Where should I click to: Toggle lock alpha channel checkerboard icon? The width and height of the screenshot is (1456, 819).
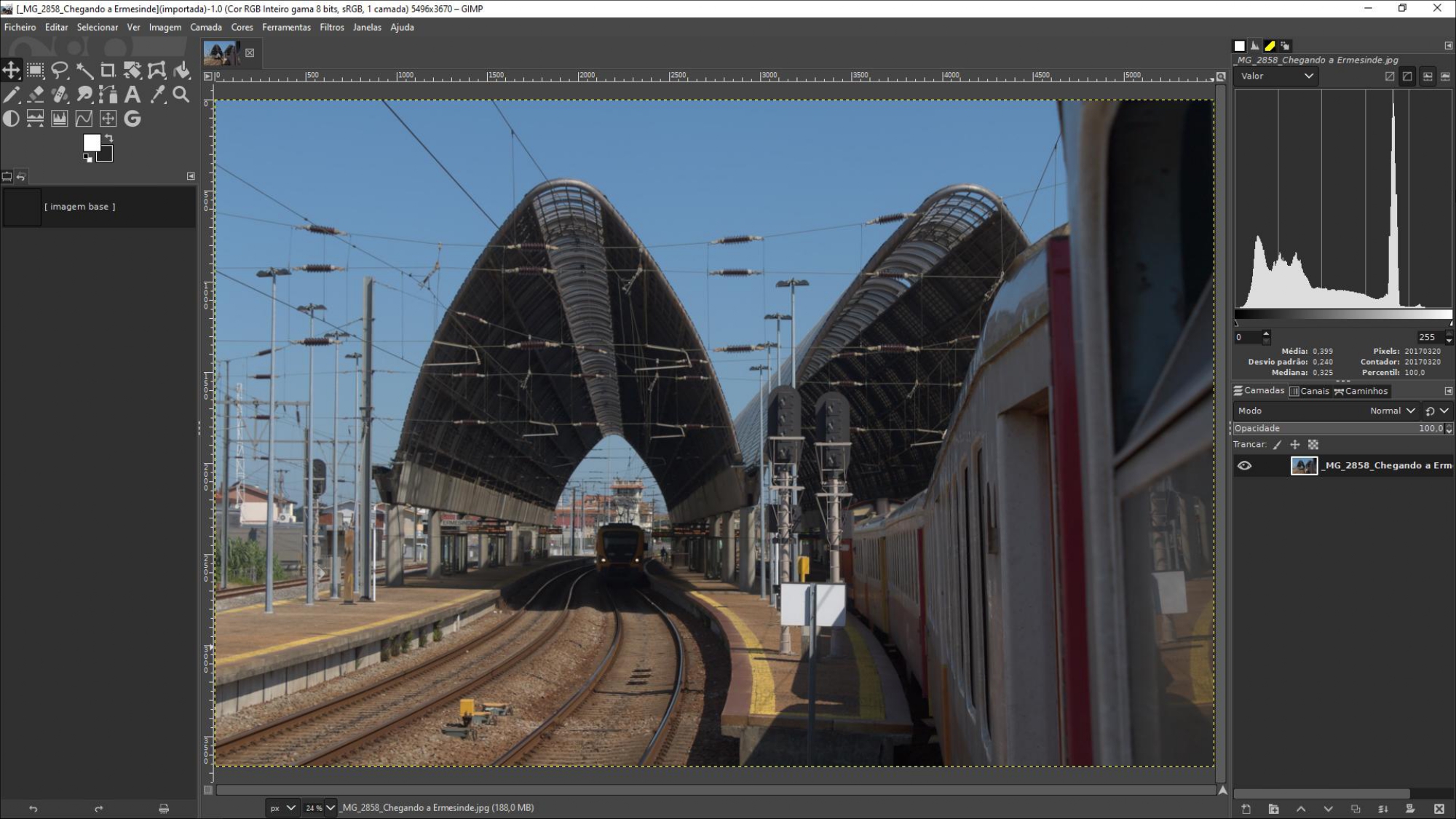[x=1313, y=445]
